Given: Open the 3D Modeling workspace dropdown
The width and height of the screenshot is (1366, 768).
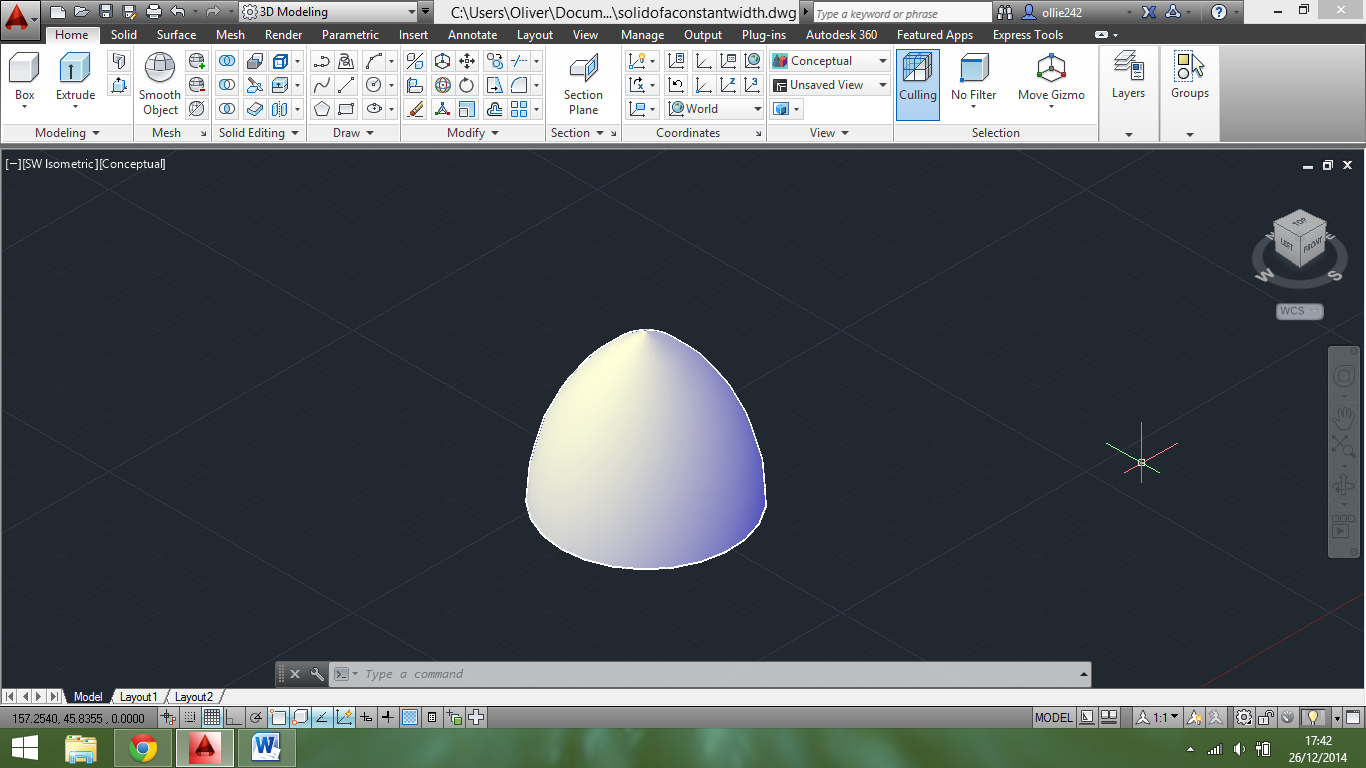Looking at the screenshot, I should point(329,12).
